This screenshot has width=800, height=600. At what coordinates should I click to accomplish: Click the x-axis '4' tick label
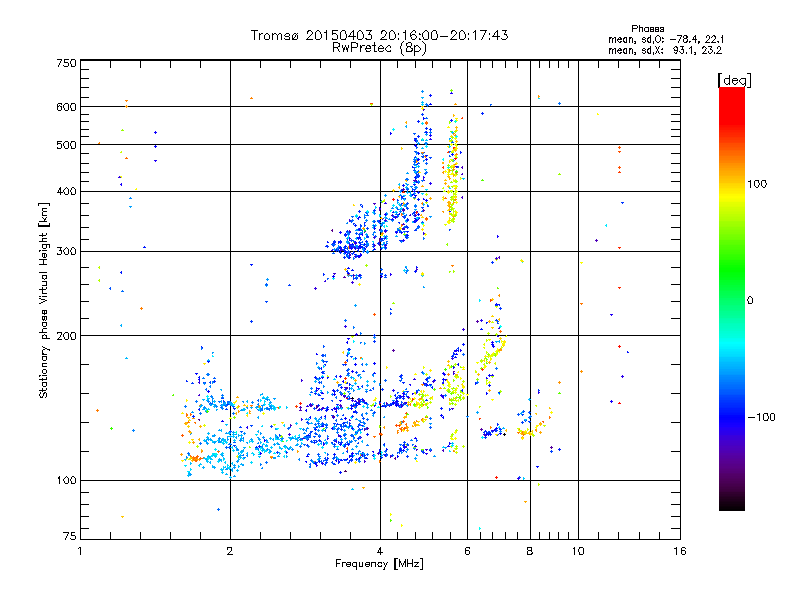pos(380,551)
